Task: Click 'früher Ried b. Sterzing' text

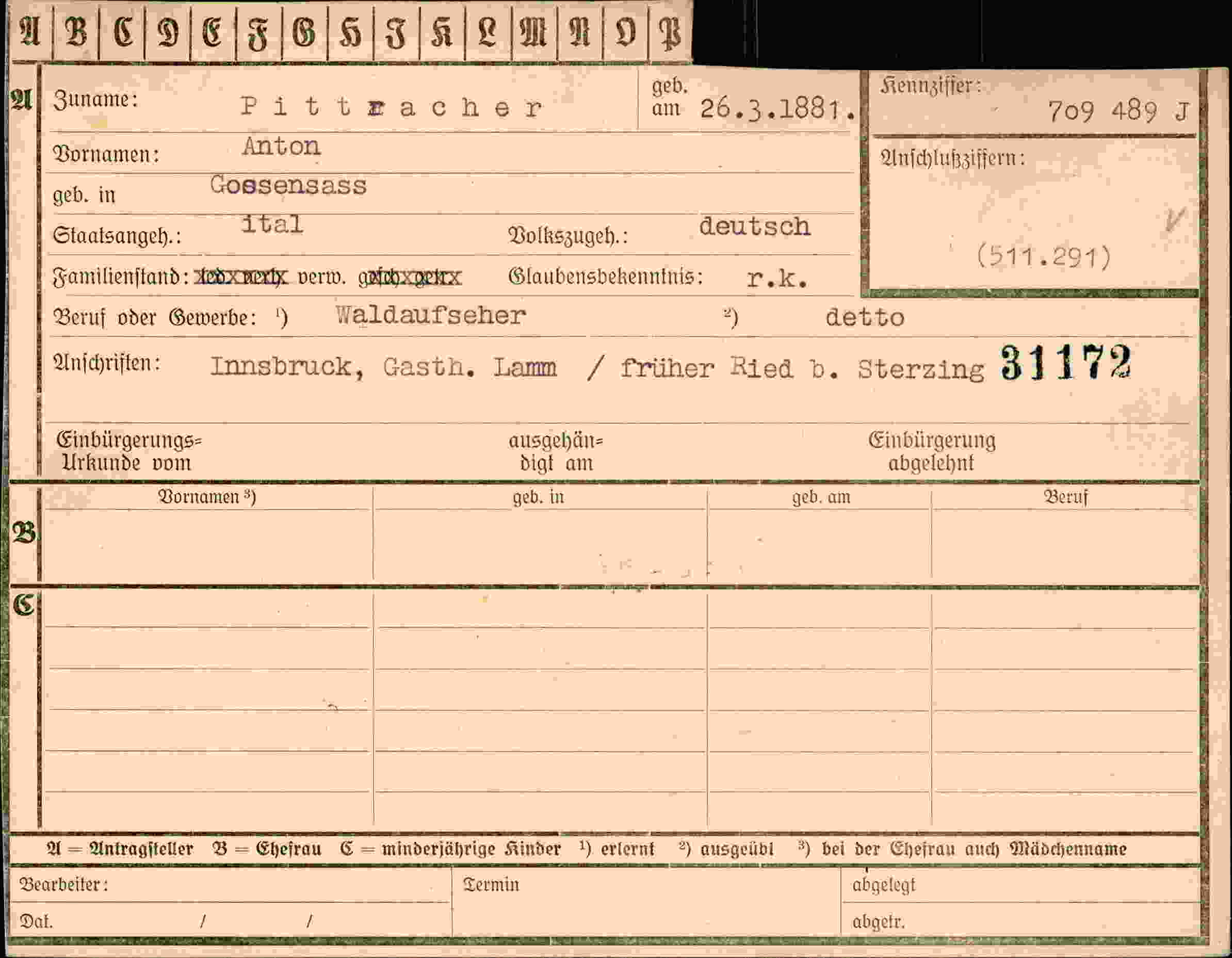Action: pyautogui.click(x=802, y=368)
